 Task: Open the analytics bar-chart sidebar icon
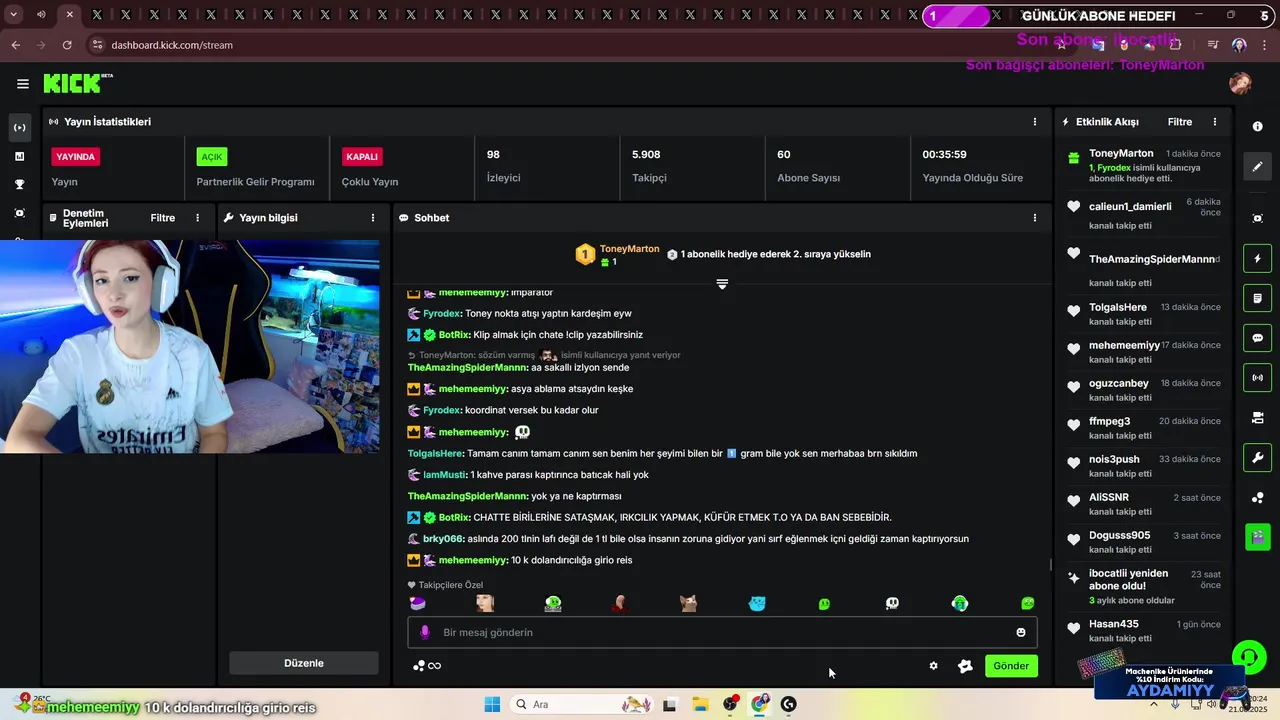coord(19,156)
